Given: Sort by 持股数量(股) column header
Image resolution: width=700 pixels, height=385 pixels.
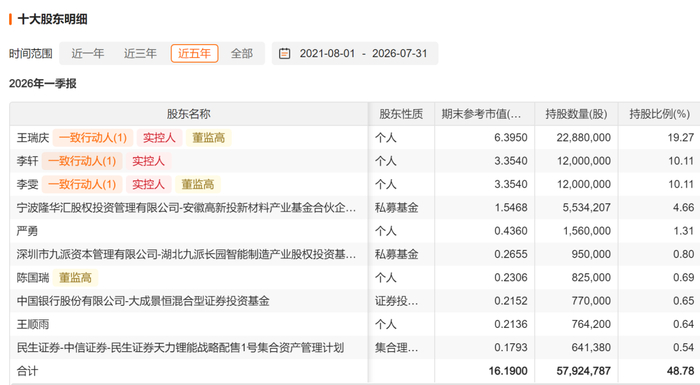Looking at the screenshot, I should (576, 114).
